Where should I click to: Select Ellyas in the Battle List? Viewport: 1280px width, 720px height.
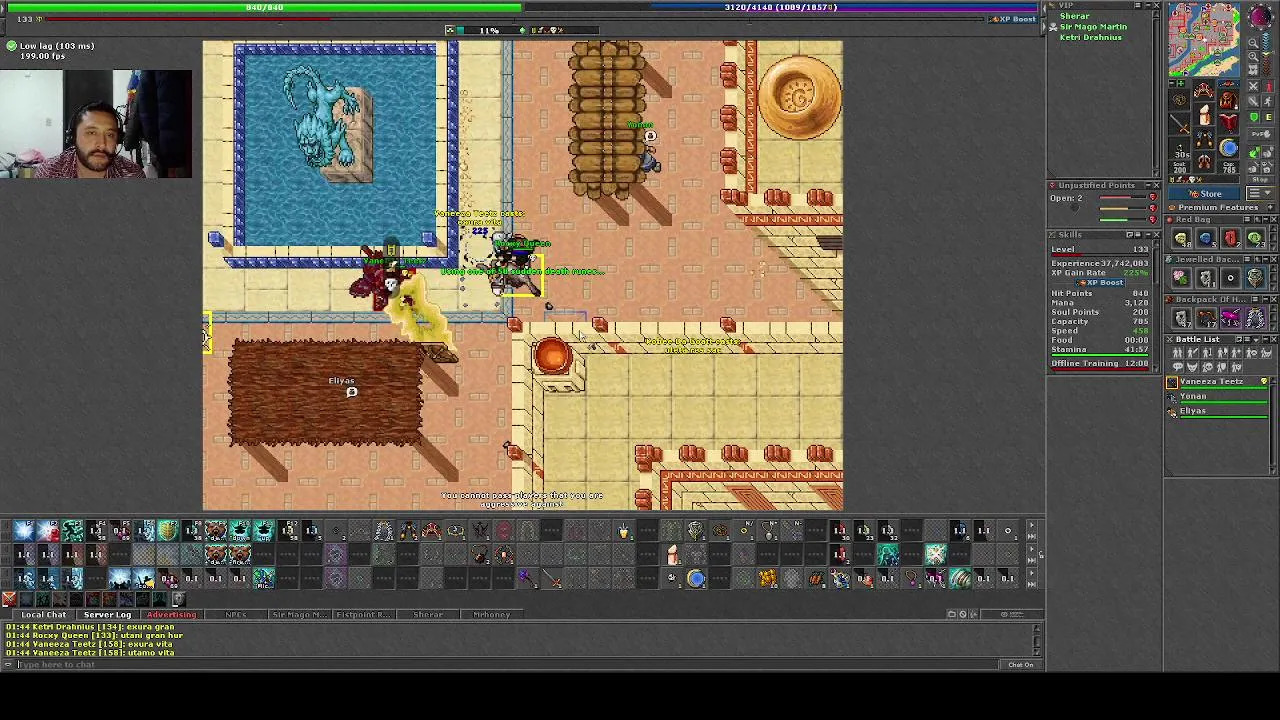[x=1218, y=412]
